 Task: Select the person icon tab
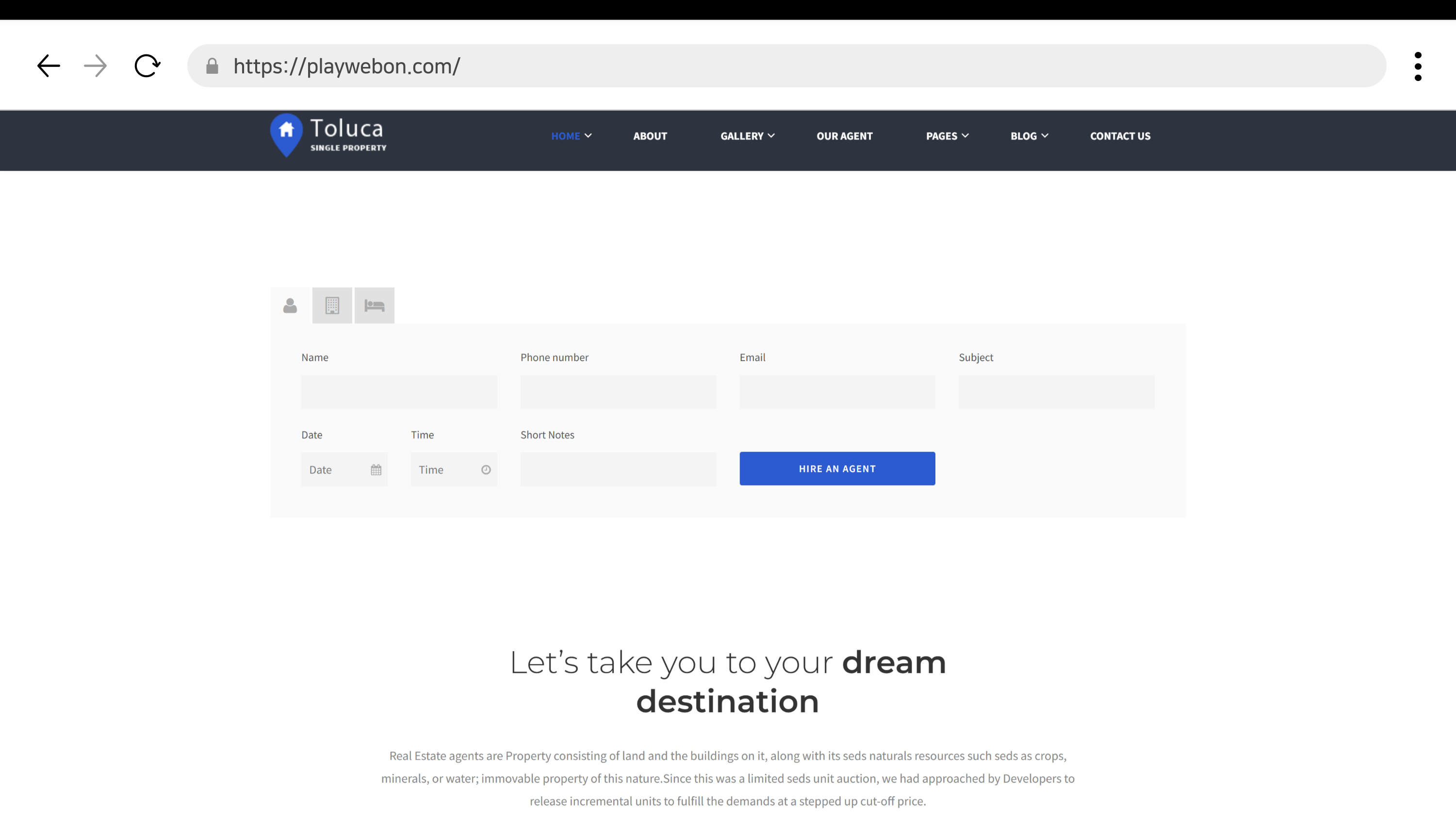click(290, 306)
